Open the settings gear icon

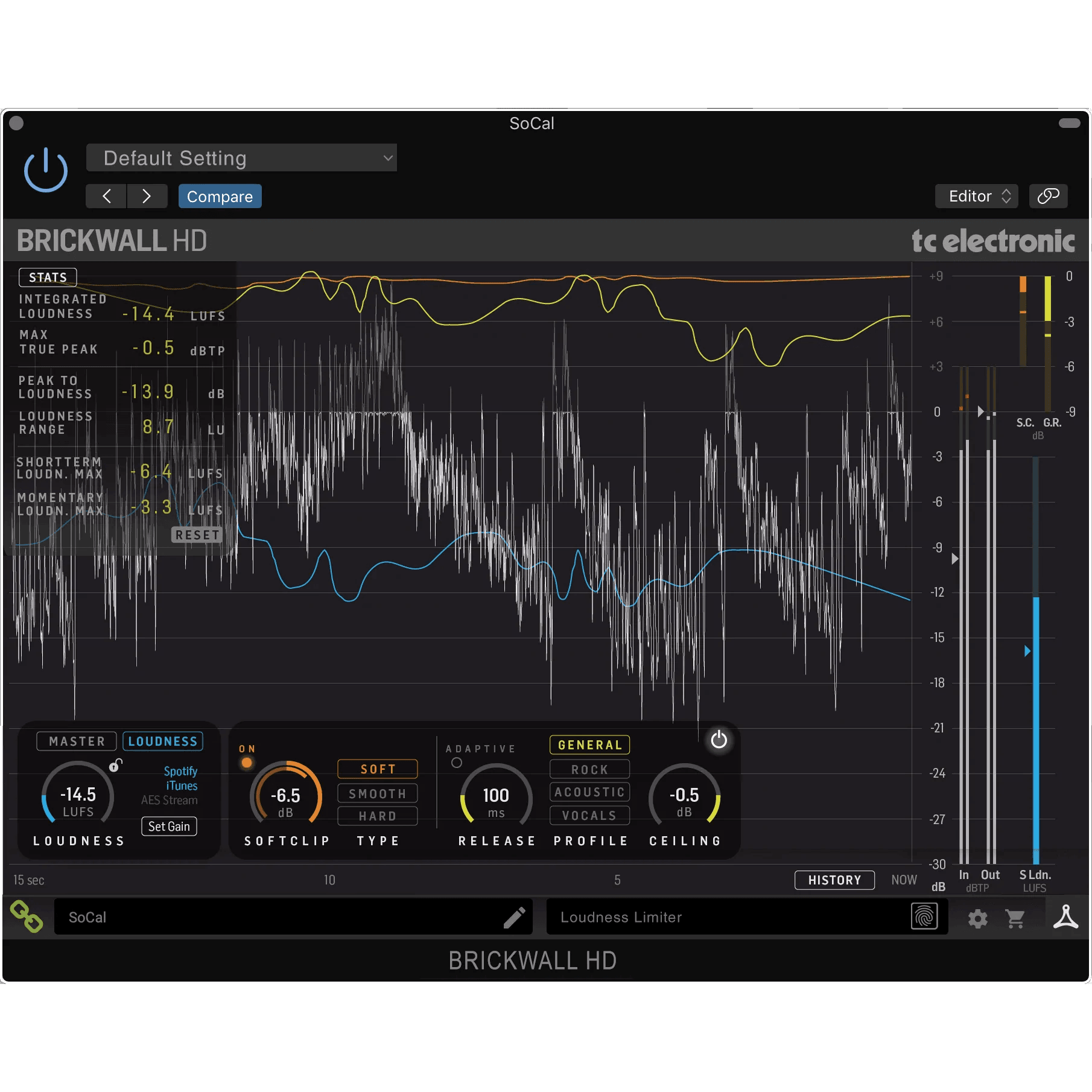tap(977, 918)
